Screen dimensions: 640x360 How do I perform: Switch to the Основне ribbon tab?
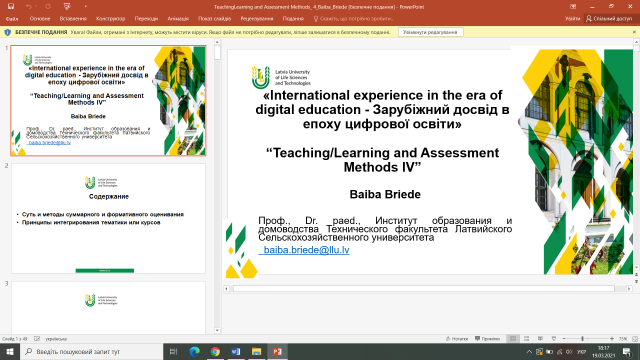[40, 19]
